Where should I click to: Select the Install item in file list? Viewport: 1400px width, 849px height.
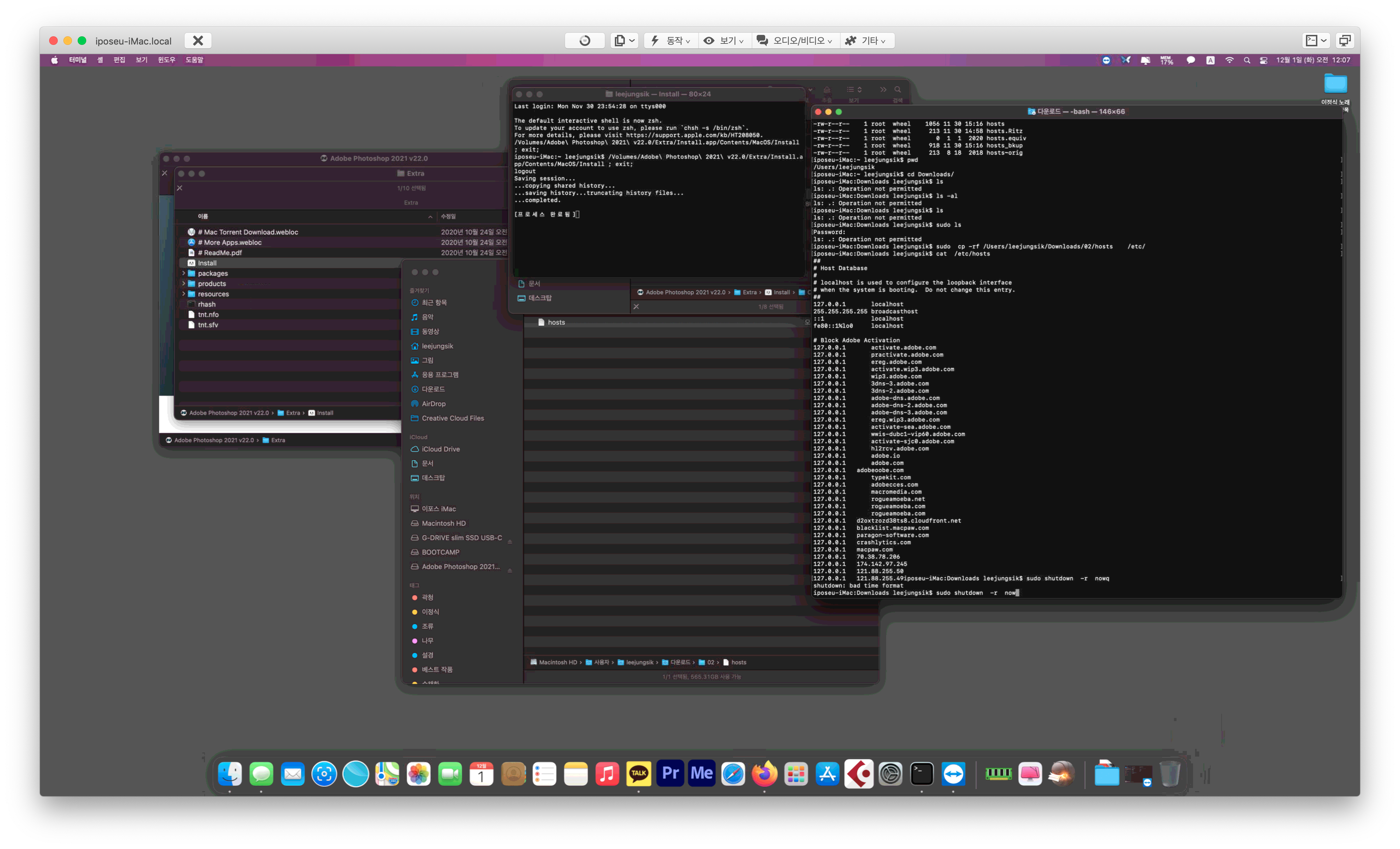pos(207,263)
